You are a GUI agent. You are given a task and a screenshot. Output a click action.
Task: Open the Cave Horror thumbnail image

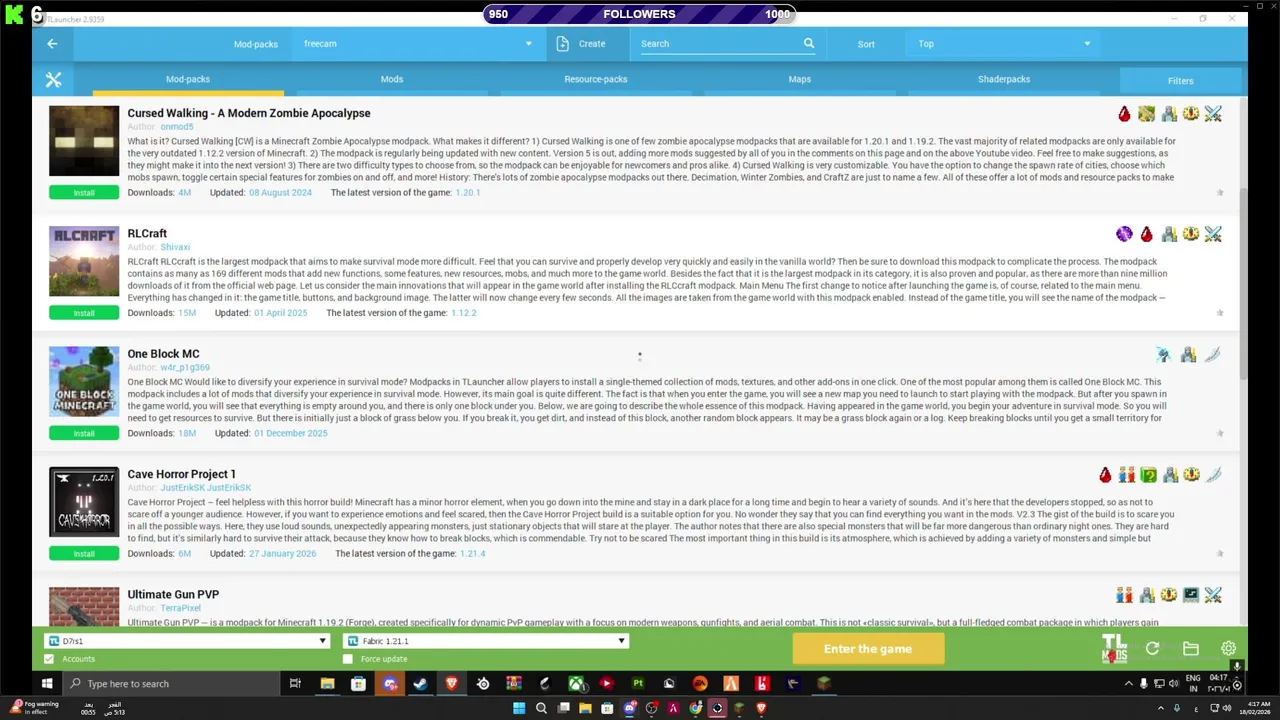coord(84,501)
